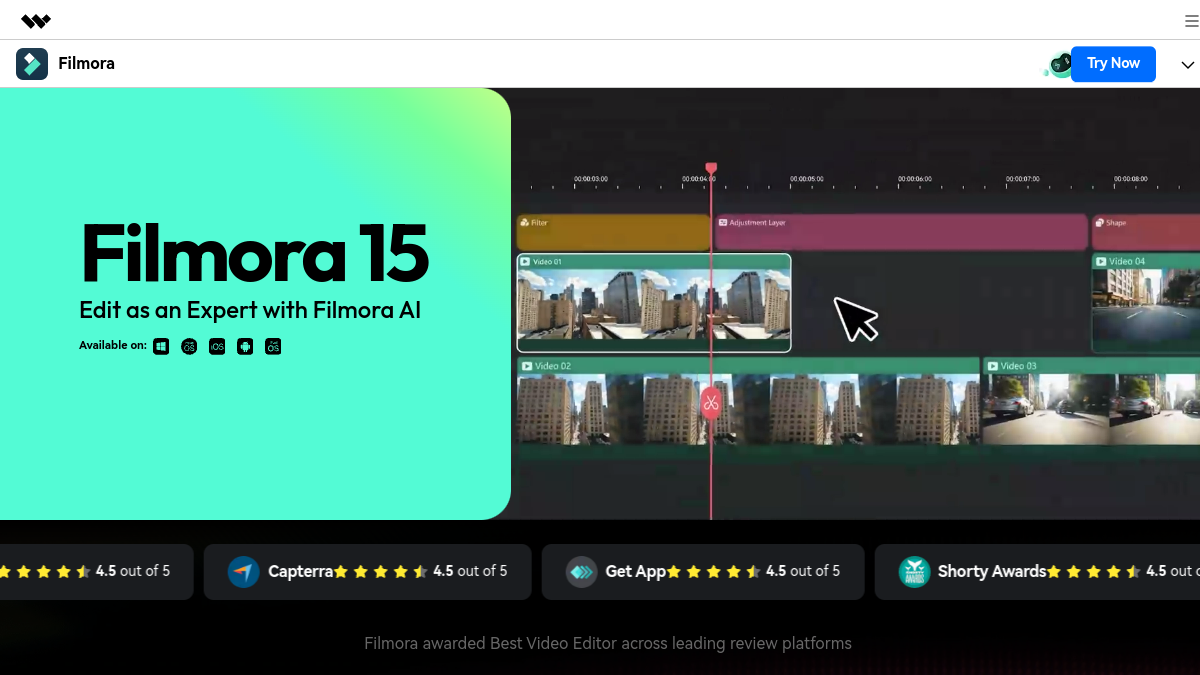Click the blue Try Now button
This screenshot has height=675, width=1200.
(1113, 64)
